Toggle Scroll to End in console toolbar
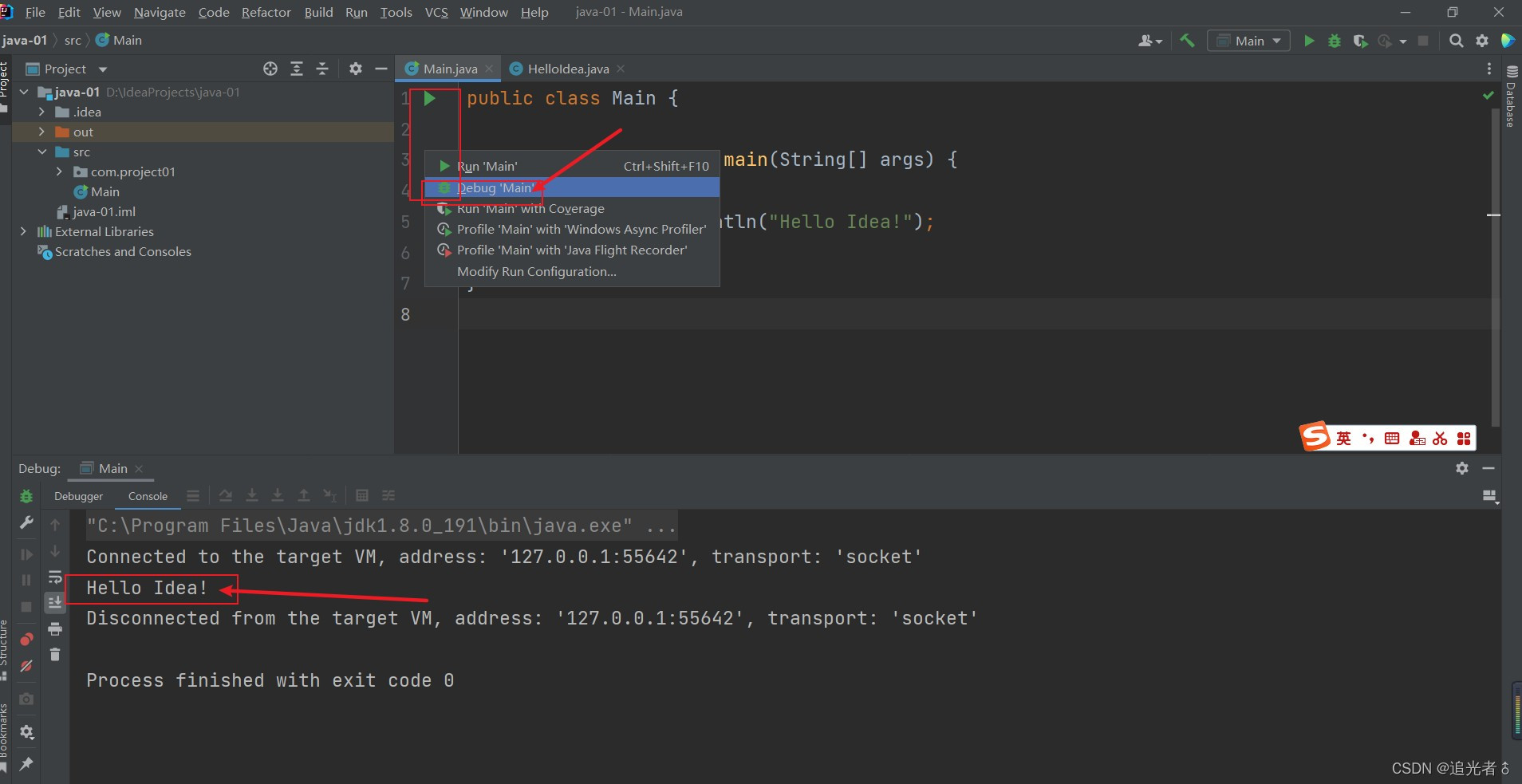The height and width of the screenshot is (784, 1522). coord(55,602)
